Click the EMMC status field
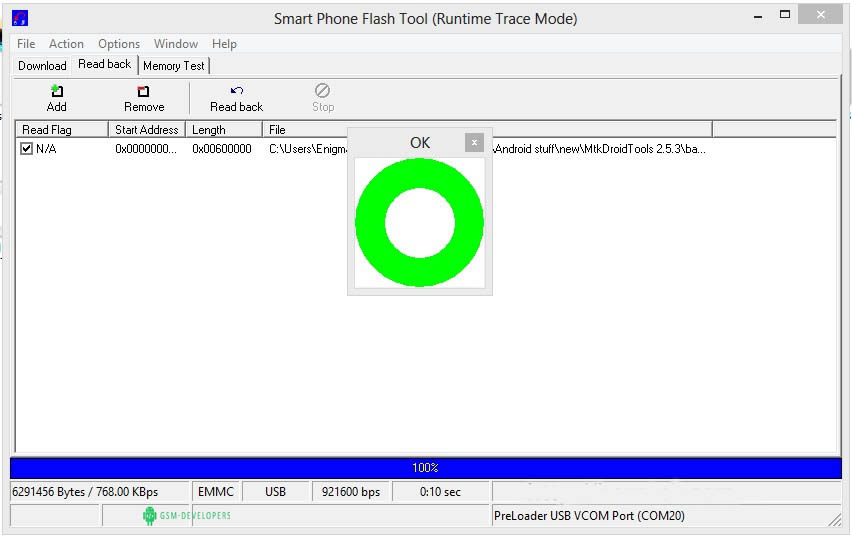The image size is (852, 537). (x=216, y=492)
